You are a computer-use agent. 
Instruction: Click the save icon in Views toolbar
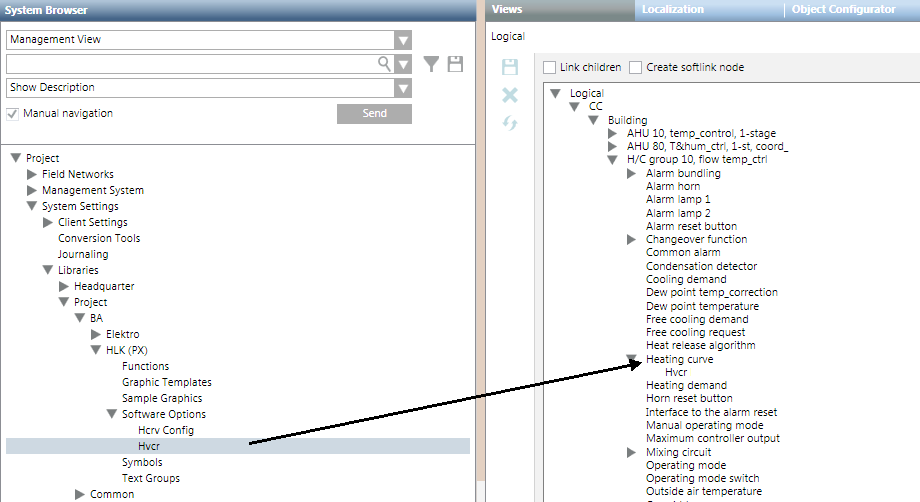pos(510,68)
